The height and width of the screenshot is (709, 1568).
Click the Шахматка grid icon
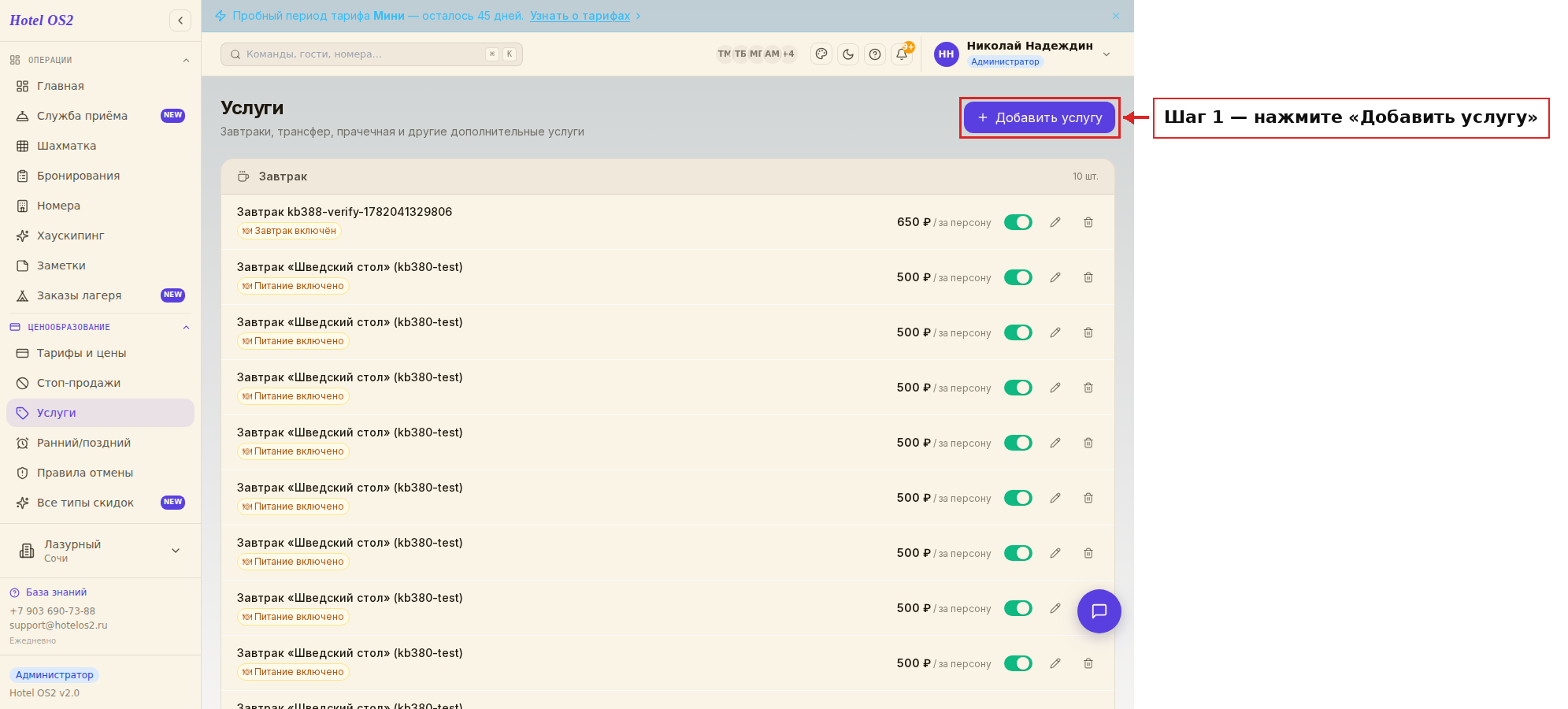point(23,146)
